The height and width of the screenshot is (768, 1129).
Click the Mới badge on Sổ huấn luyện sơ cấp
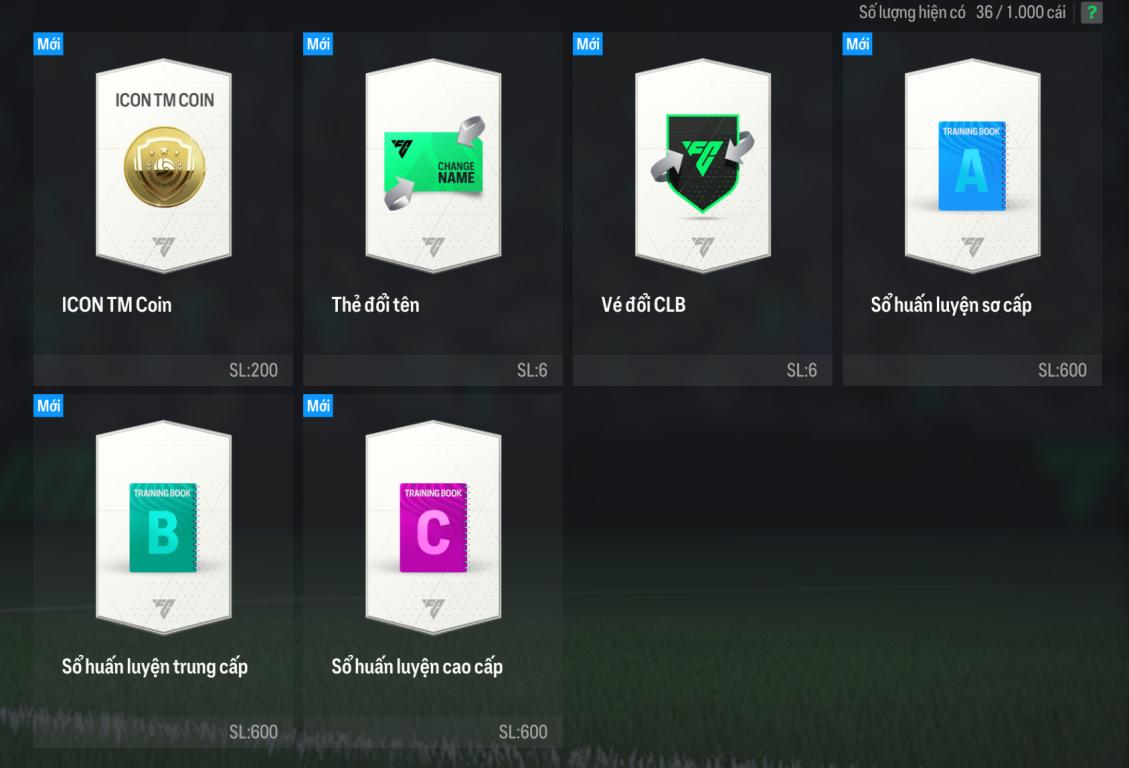[x=858, y=44]
